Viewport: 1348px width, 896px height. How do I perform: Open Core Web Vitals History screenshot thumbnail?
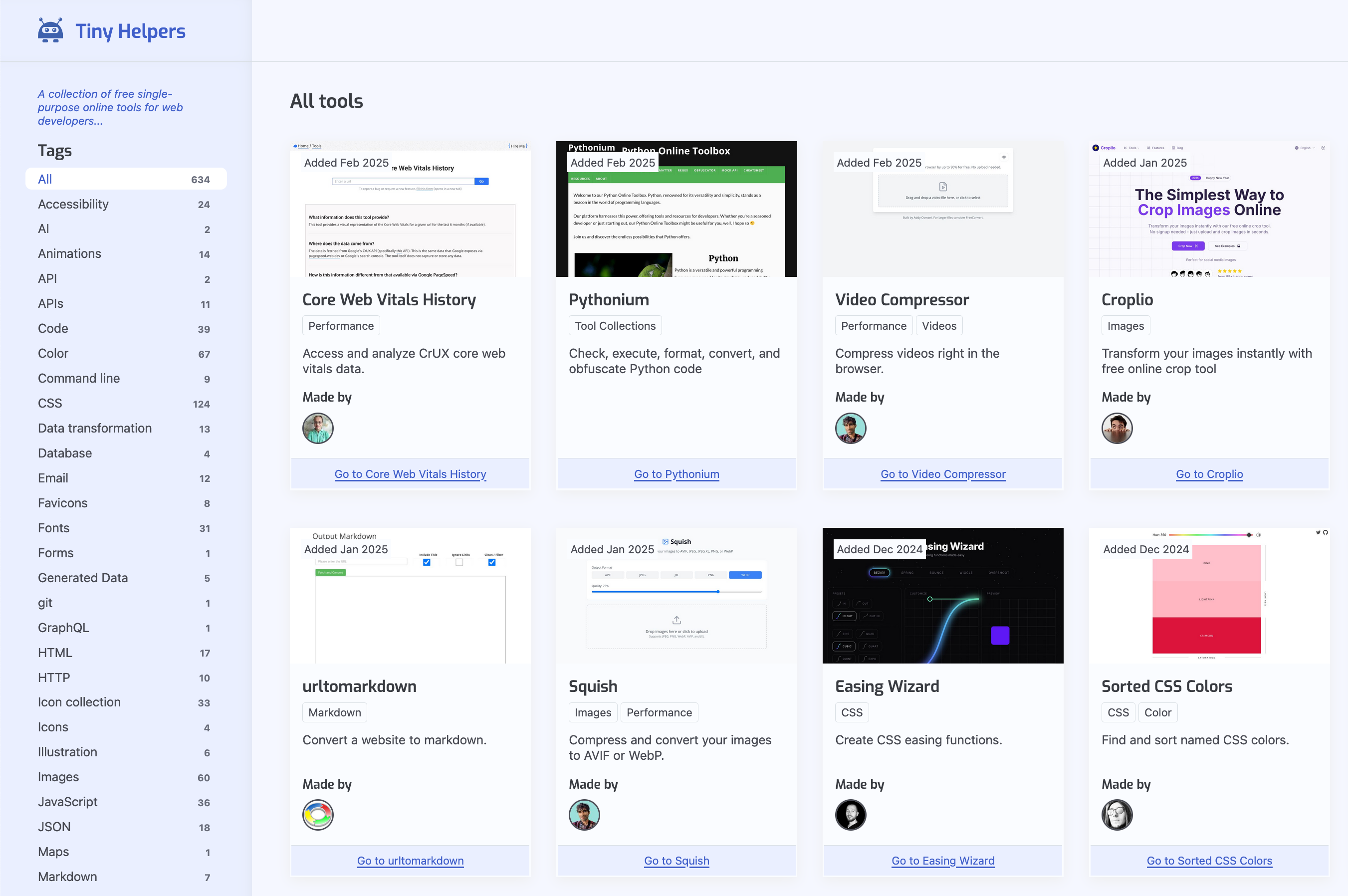[410, 209]
